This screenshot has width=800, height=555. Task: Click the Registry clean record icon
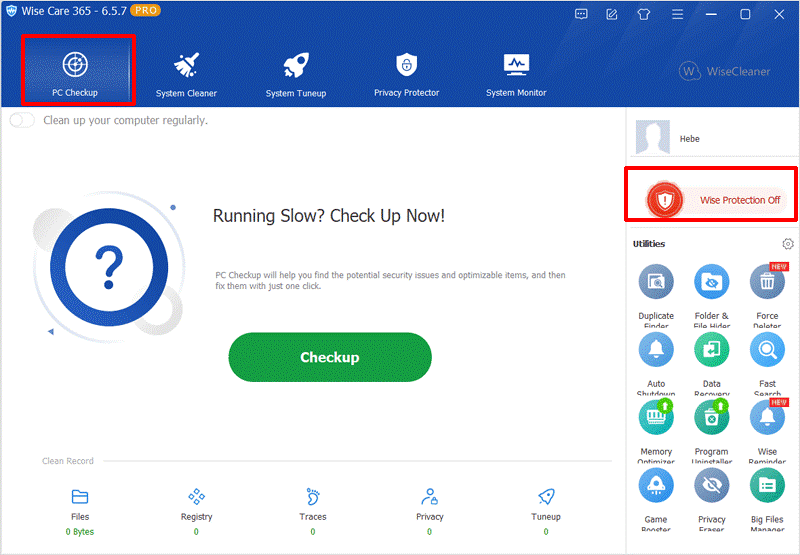click(x=196, y=496)
